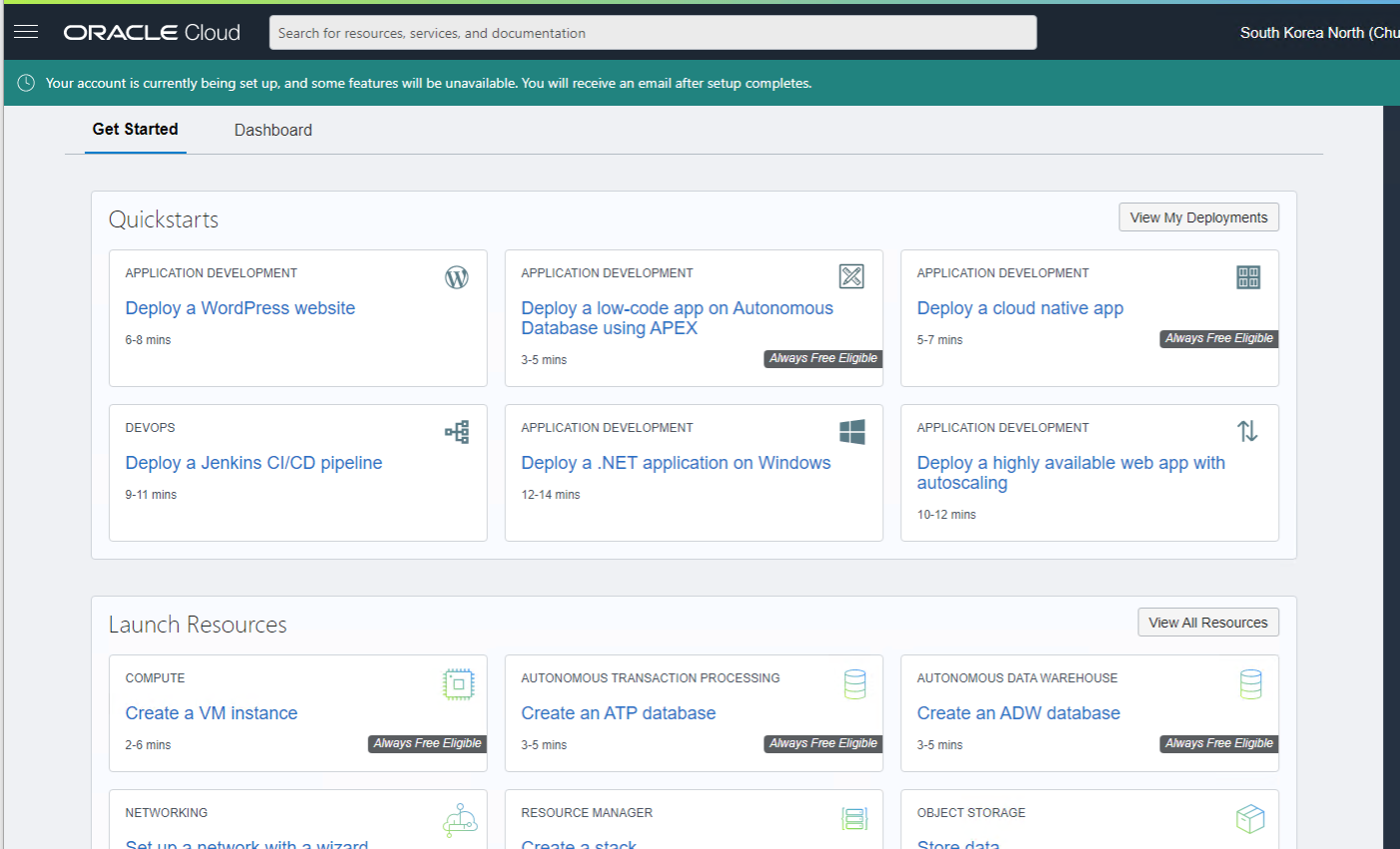
Task: Switch to the Dashboard tab
Action: tap(273, 131)
